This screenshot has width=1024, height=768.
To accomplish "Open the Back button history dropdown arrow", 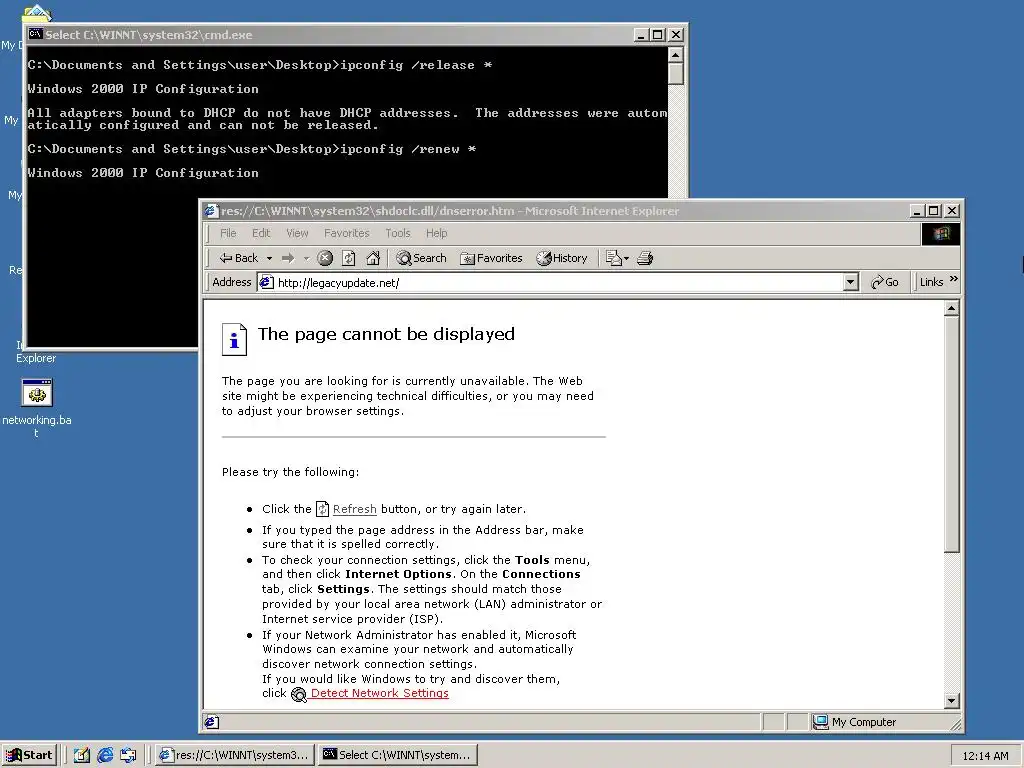I will point(269,259).
